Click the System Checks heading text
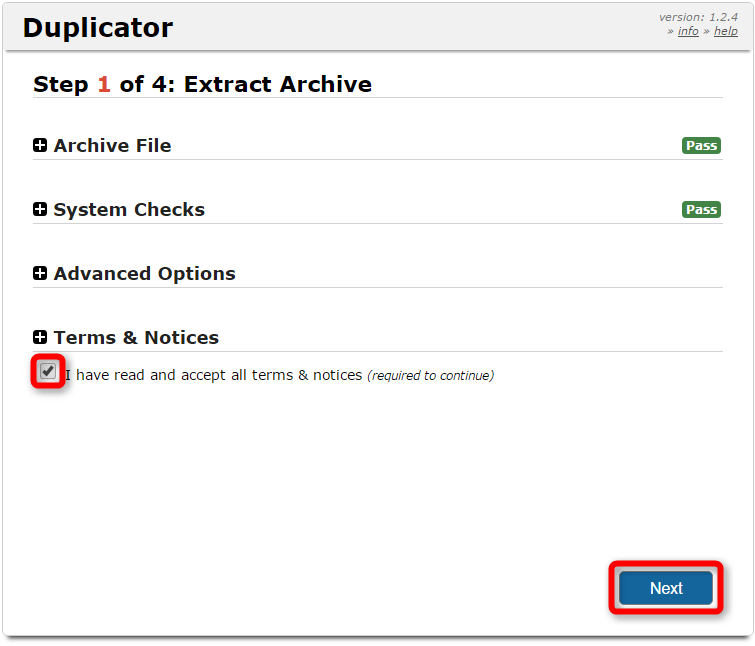Viewport: 755px width, 646px height. coord(129,209)
